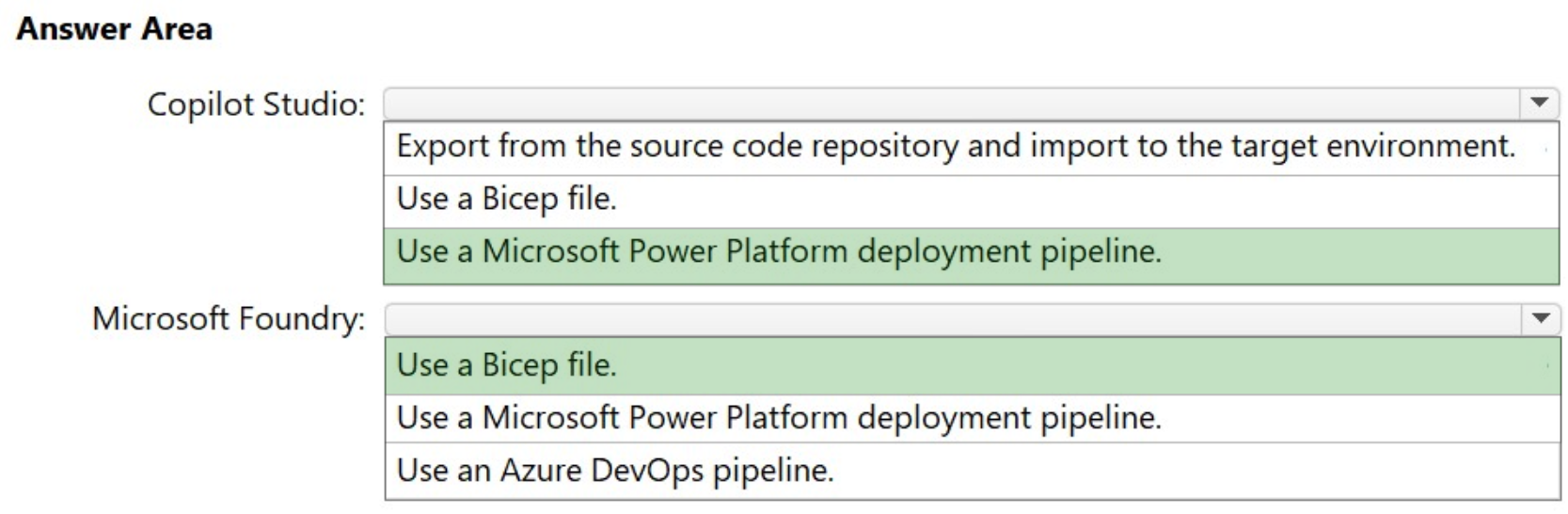Click the Microsoft Foundry combo box field
Screen dimensions: 1568x514
pos(973,319)
